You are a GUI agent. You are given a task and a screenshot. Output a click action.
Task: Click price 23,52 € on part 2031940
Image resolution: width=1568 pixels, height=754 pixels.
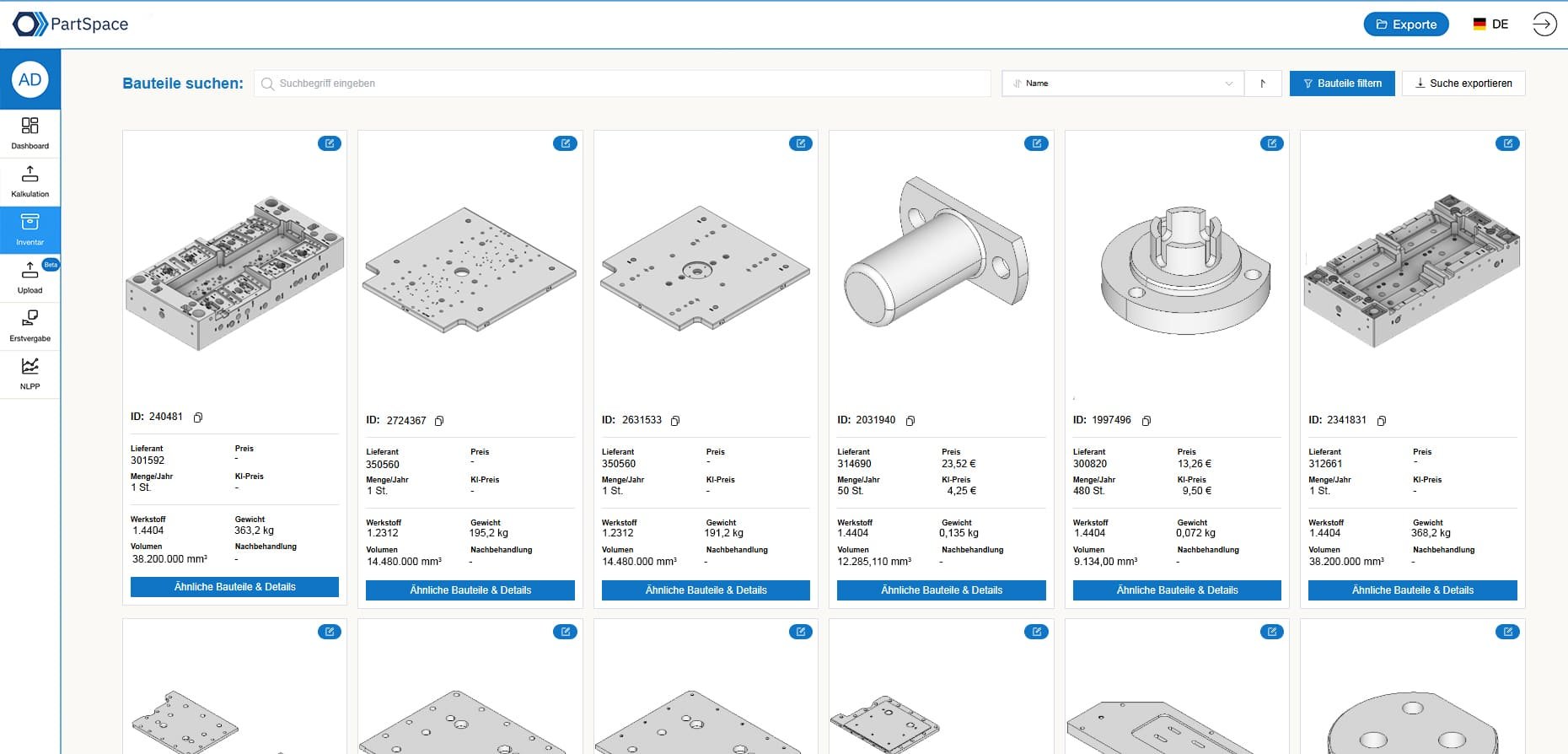pos(959,464)
